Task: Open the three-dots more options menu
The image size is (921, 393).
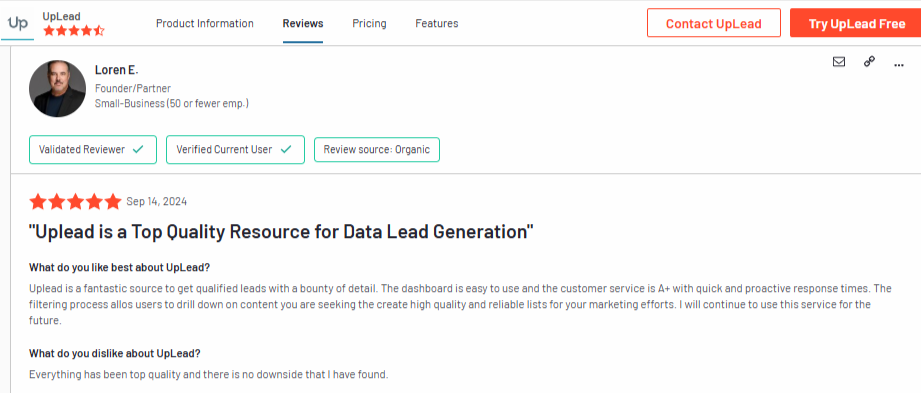Action: [x=899, y=65]
